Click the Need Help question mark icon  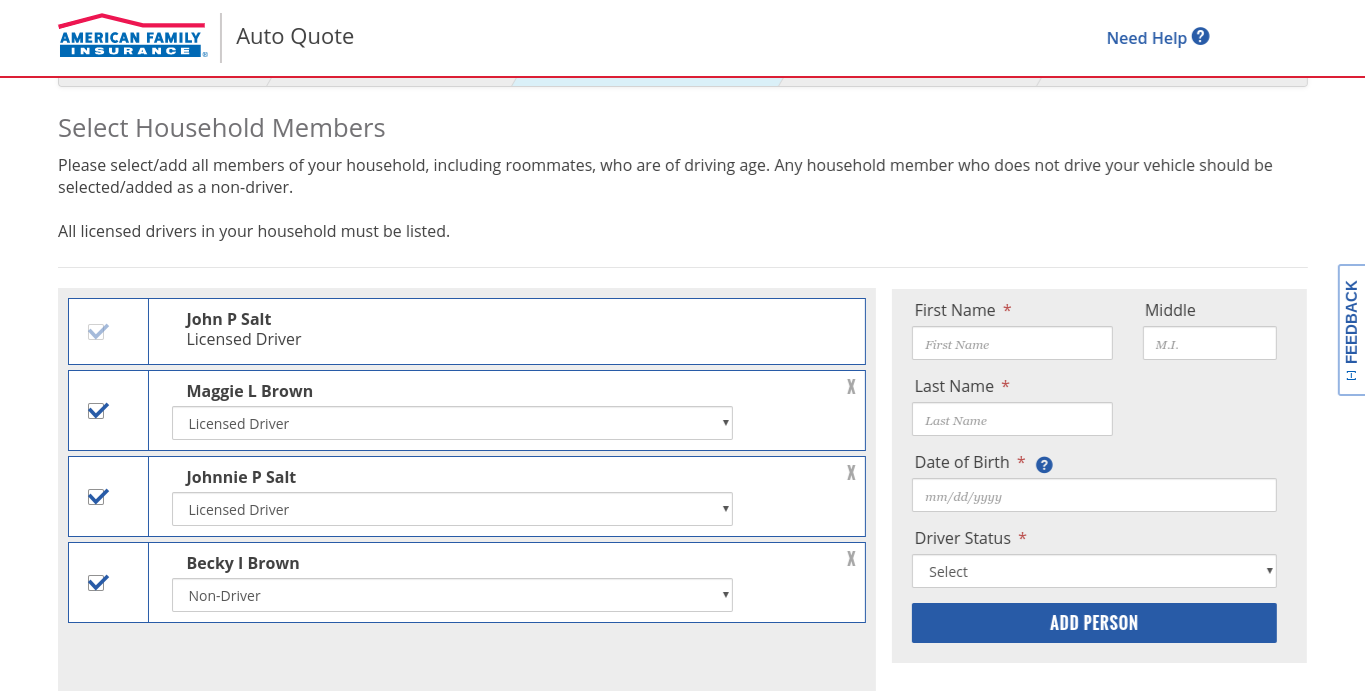click(1201, 37)
